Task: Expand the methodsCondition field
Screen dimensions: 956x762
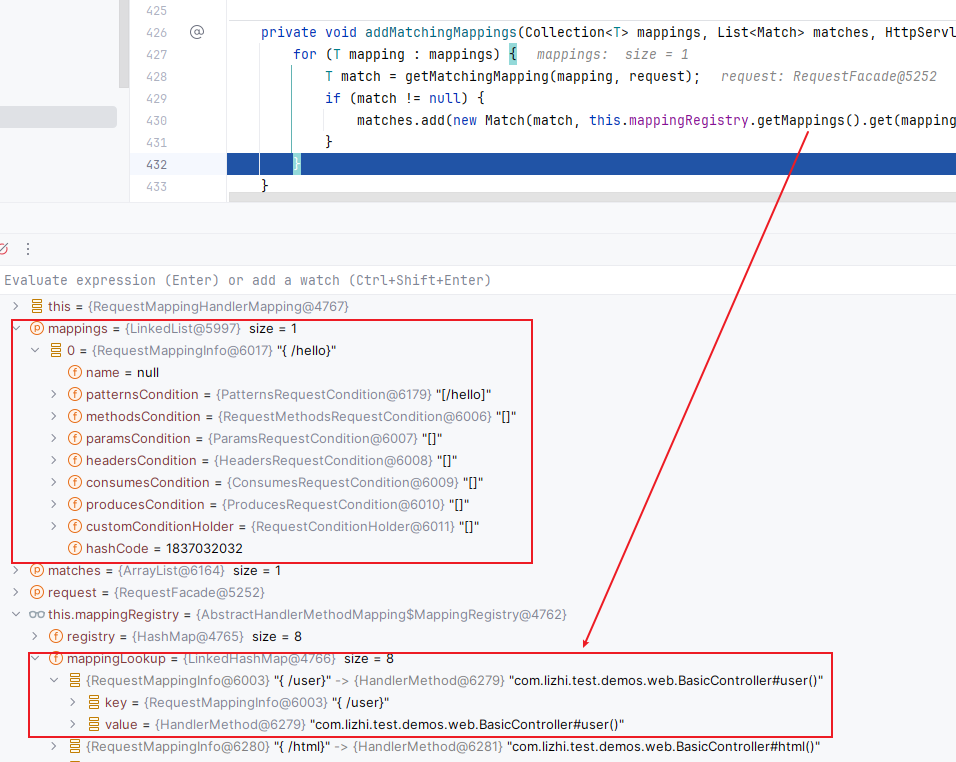Action: click(54, 416)
